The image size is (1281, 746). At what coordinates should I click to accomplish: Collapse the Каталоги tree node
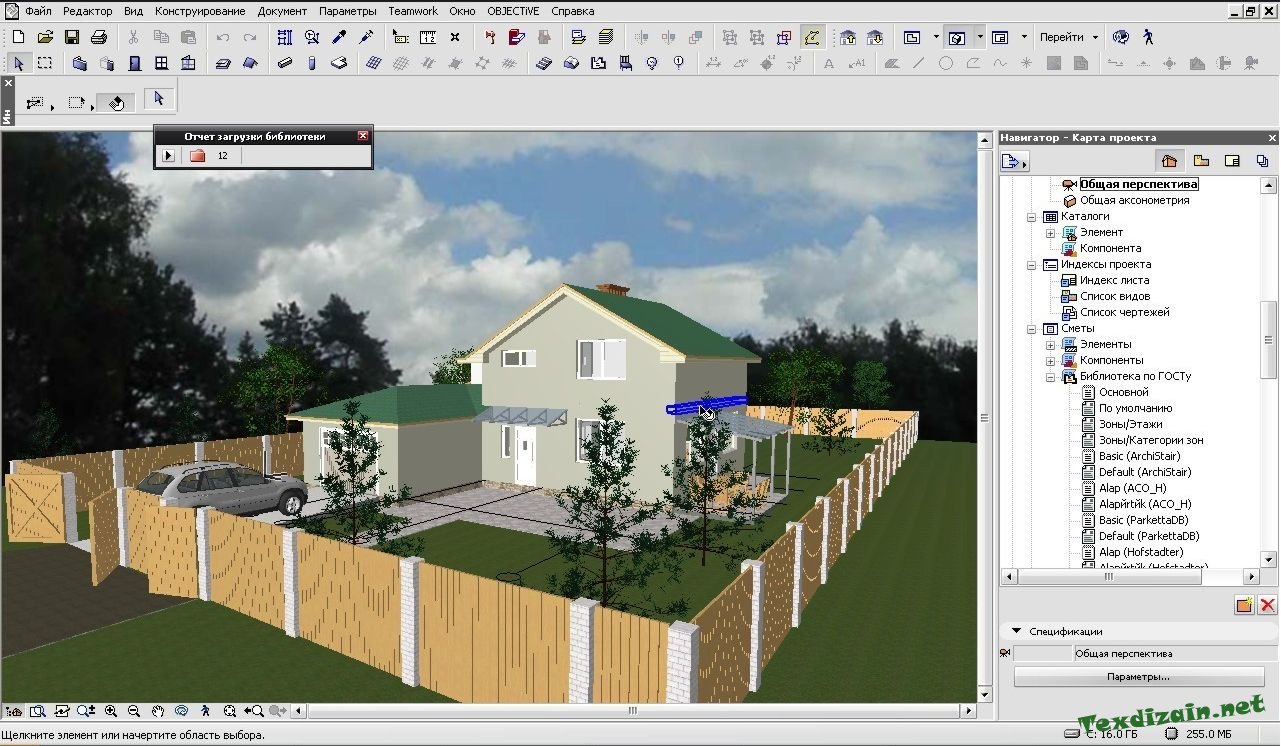click(1032, 216)
